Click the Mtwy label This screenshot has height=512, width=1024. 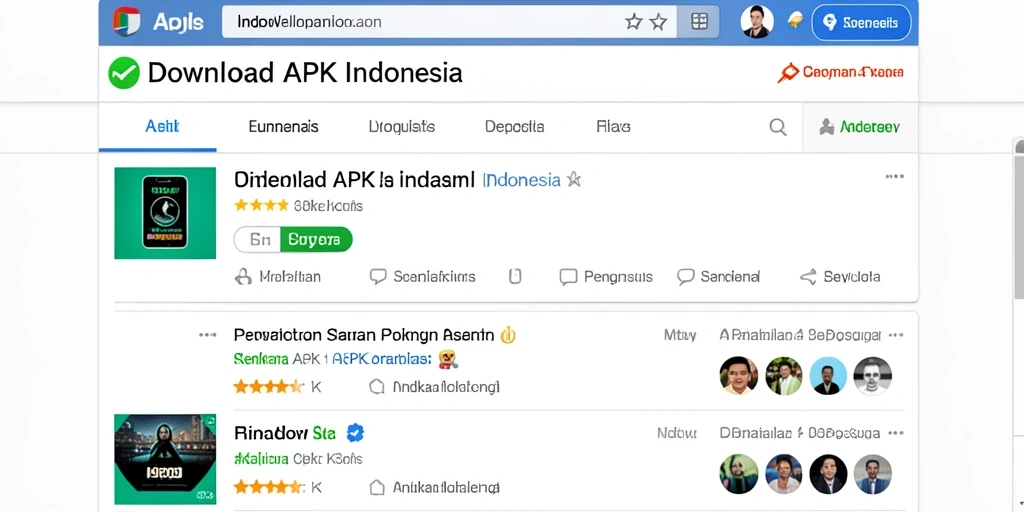point(680,336)
